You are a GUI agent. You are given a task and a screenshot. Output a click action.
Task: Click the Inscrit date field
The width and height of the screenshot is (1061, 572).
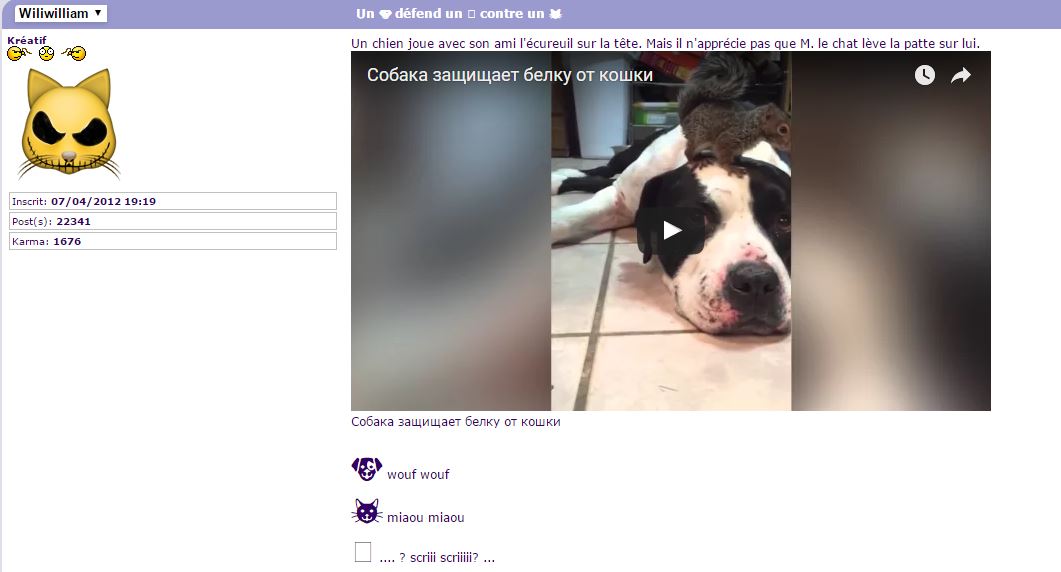[173, 201]
